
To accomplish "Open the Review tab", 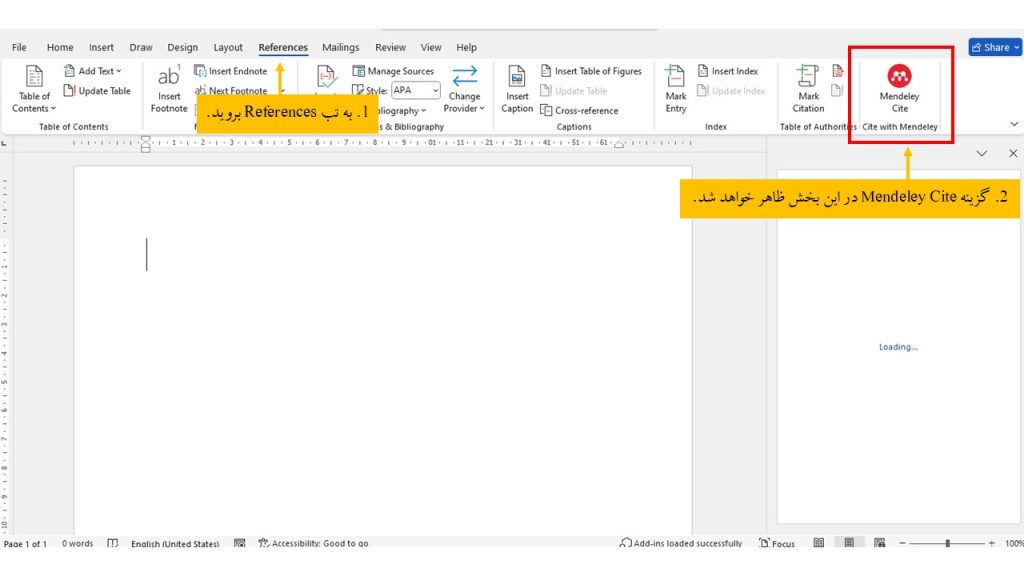I will [x=390, y=47].
